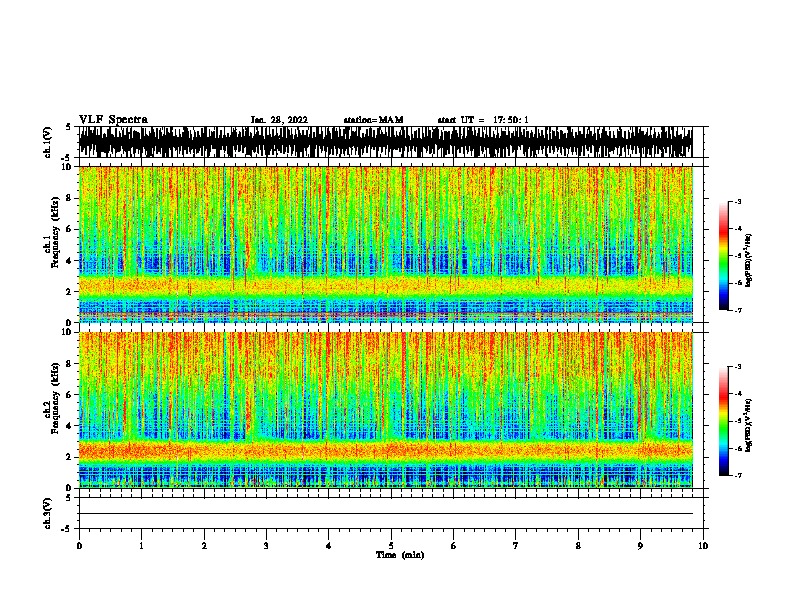Click the "station=MAM" label

coord(373,120)
